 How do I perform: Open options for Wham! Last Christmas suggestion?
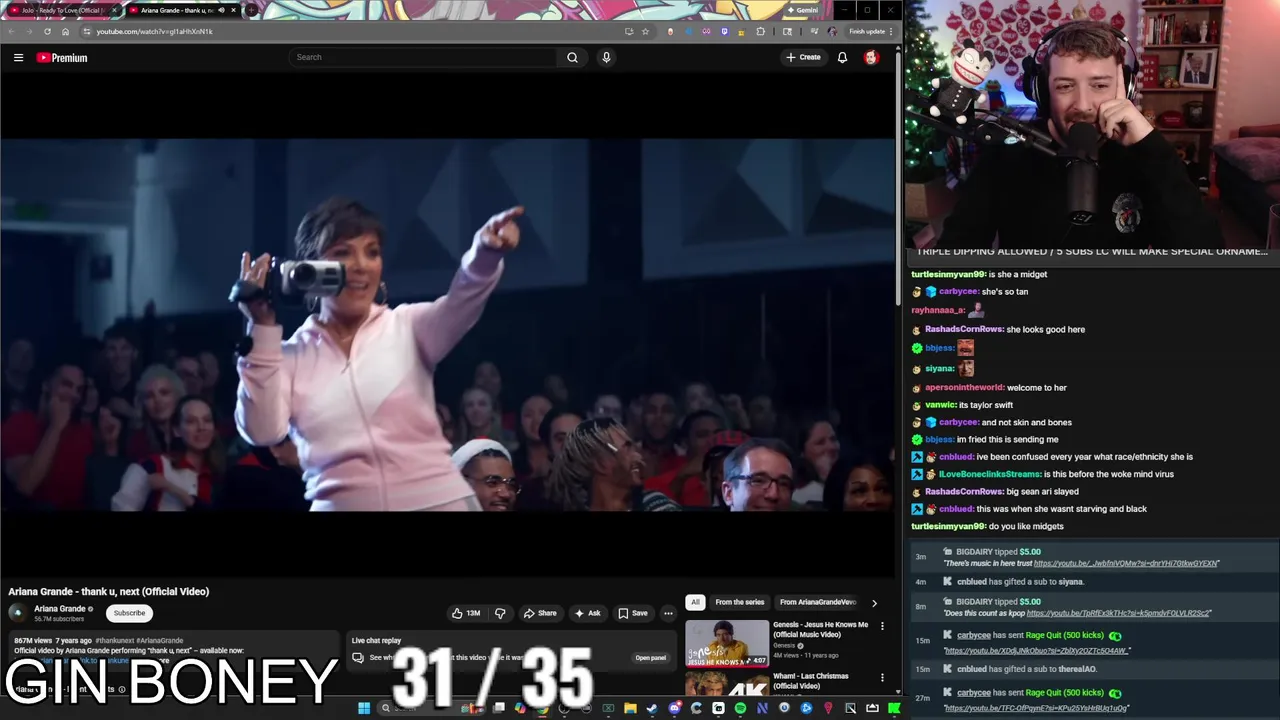point(882,677)
